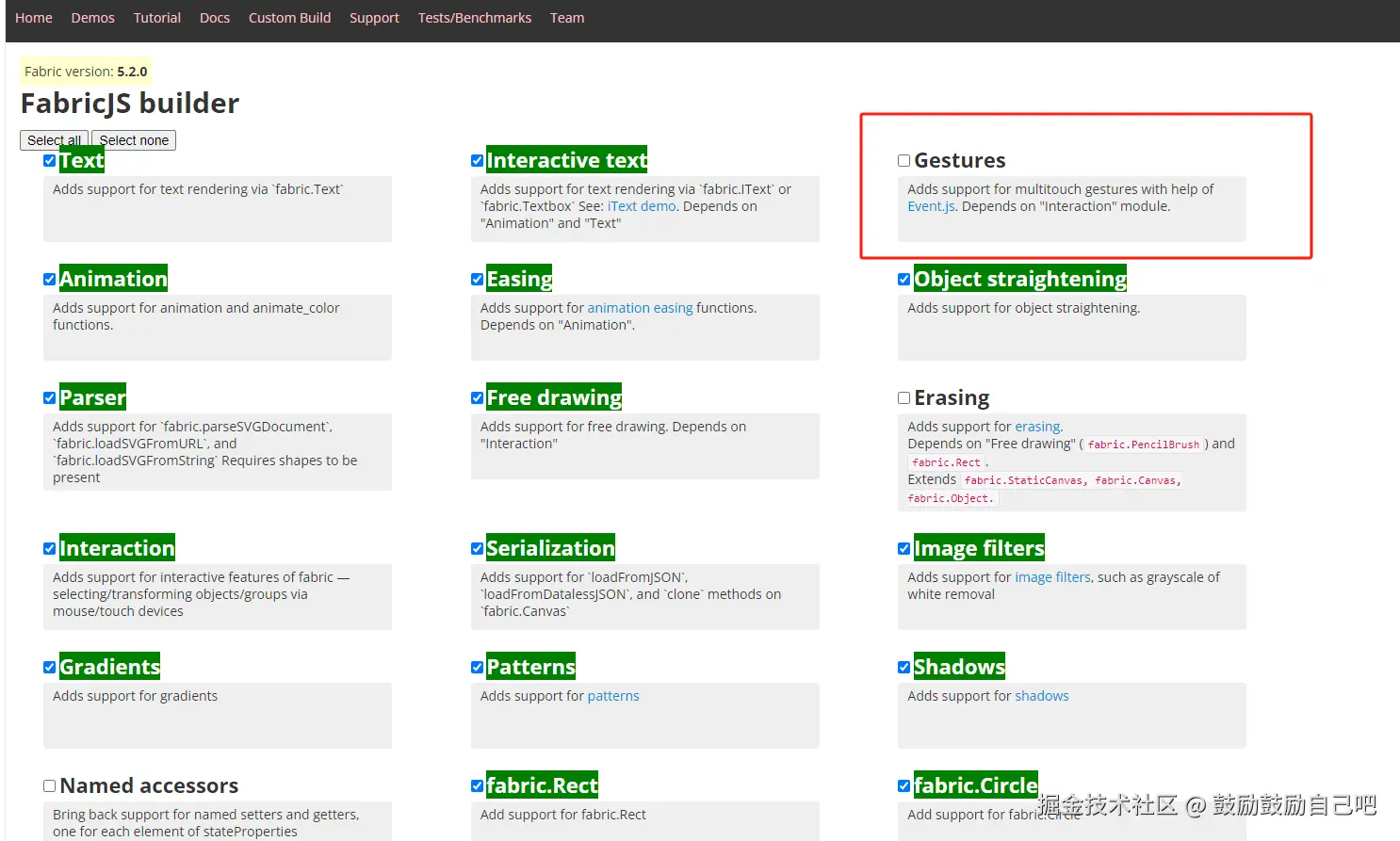Click the "fabric.PencilBrush" code tag
The height and width of the screenshot is (841, 1400).
[x=1144, y=445]
